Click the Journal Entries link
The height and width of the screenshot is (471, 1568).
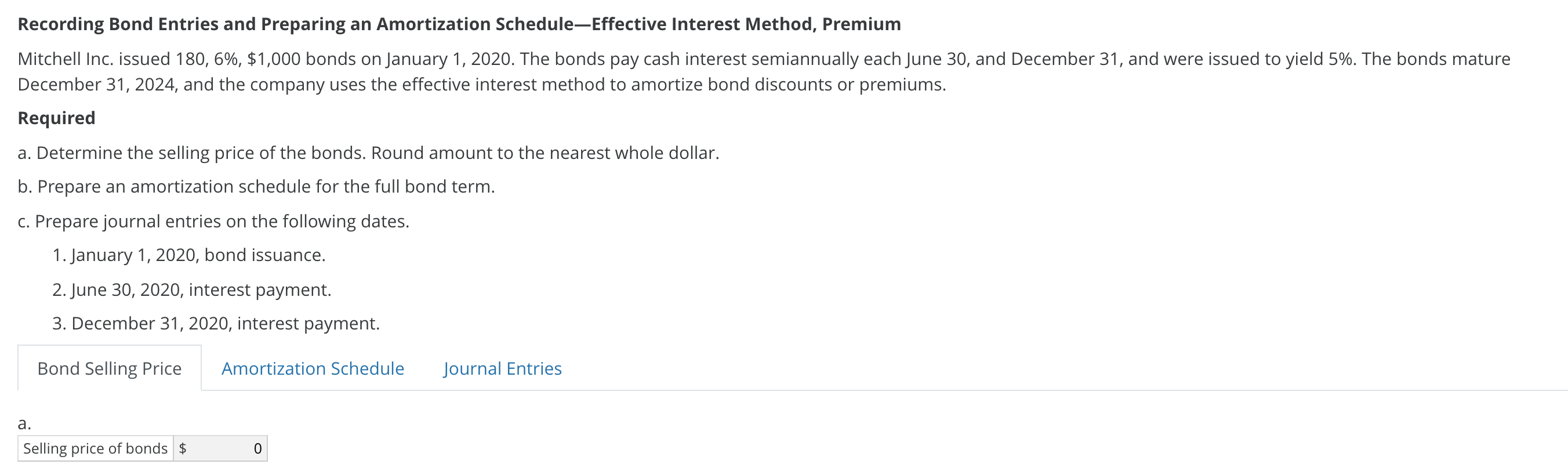[503, 369]
